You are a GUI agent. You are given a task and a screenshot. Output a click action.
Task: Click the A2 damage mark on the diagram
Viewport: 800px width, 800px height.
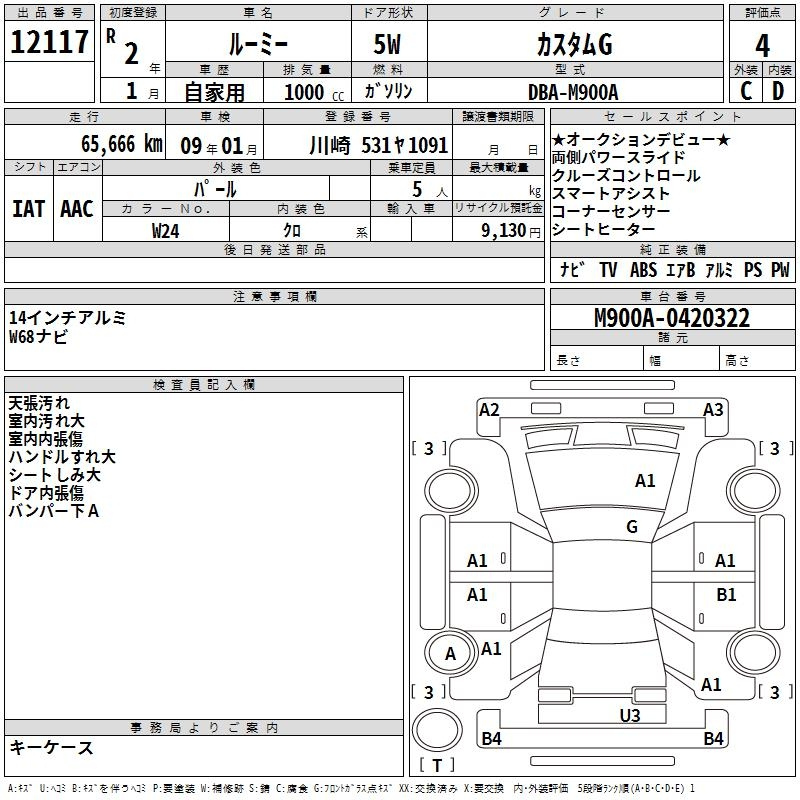[x=489, y=410]
